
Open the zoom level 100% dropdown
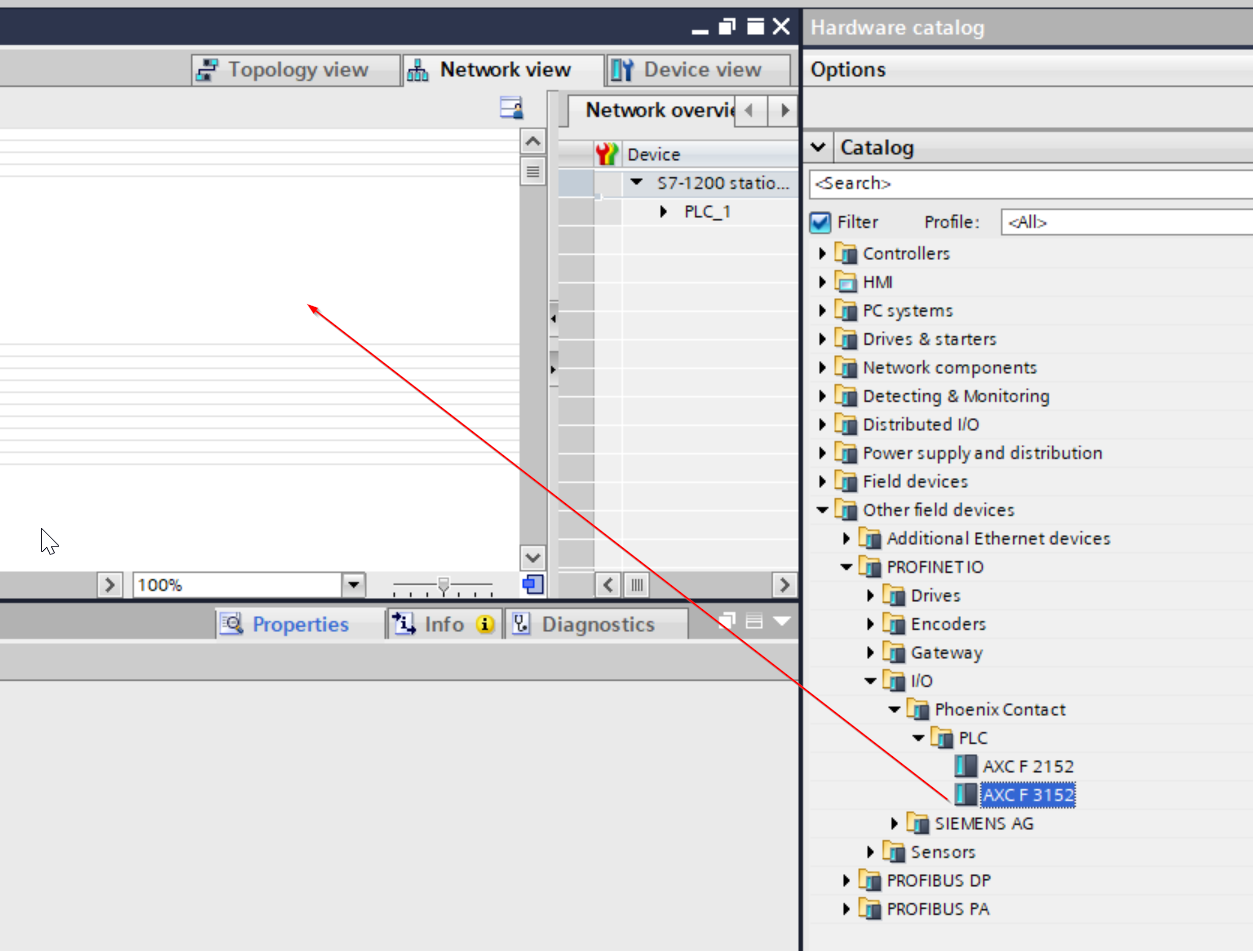point(354,585)
